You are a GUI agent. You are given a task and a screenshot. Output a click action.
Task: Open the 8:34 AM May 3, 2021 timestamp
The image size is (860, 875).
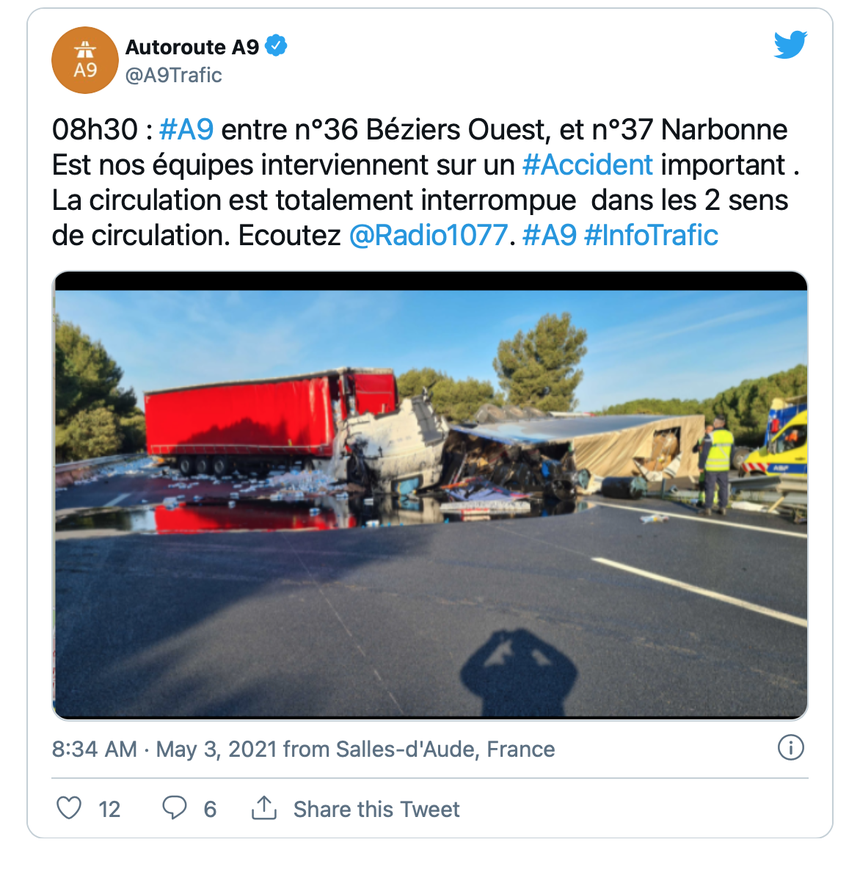[165, 749]
